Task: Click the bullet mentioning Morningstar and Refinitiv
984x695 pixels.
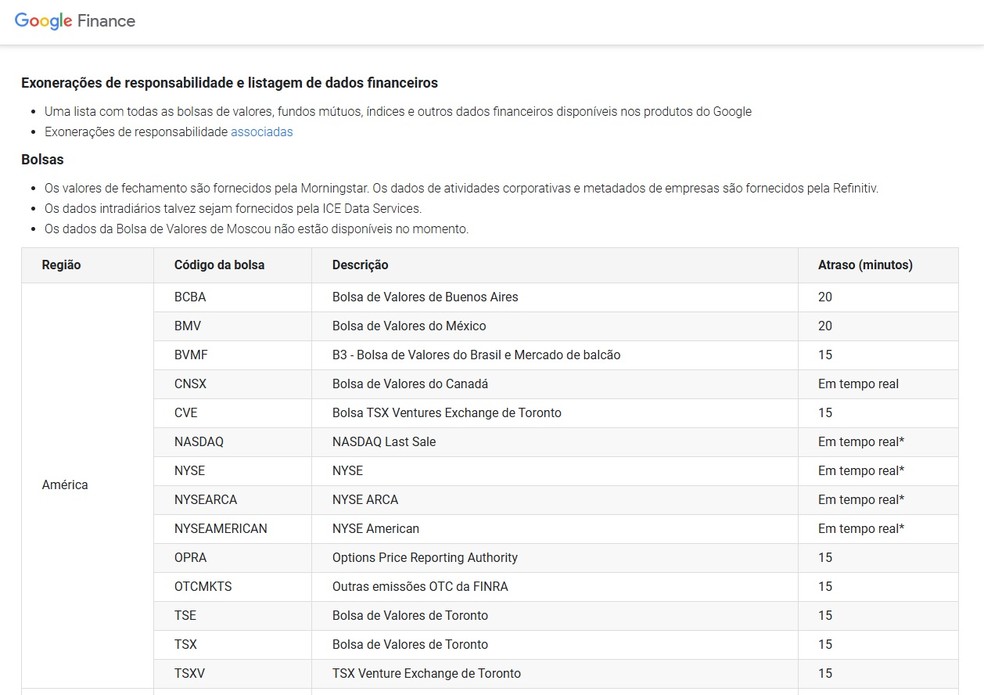Action: point(461,188)
